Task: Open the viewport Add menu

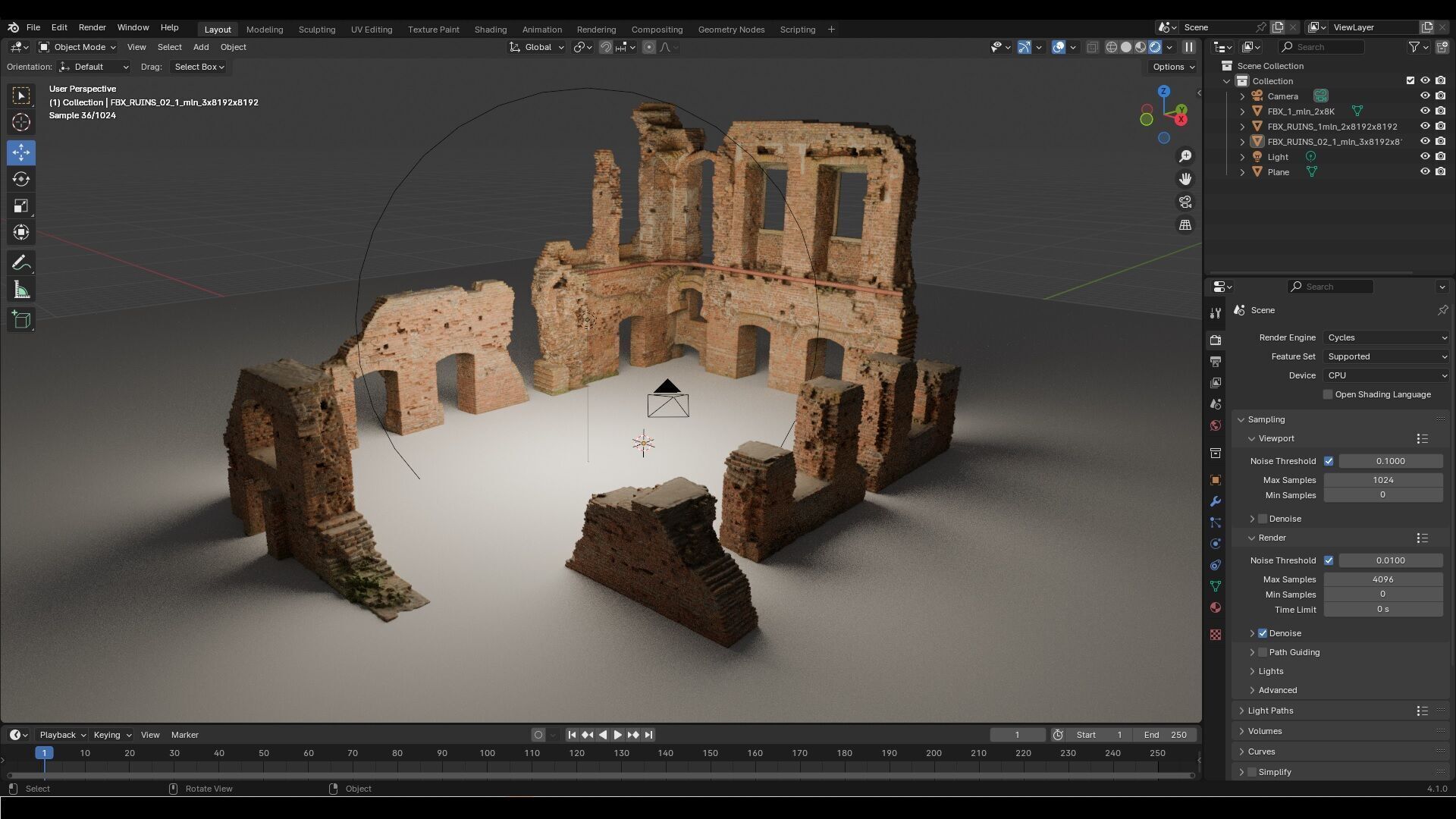Action: click(x=201, y=47)
